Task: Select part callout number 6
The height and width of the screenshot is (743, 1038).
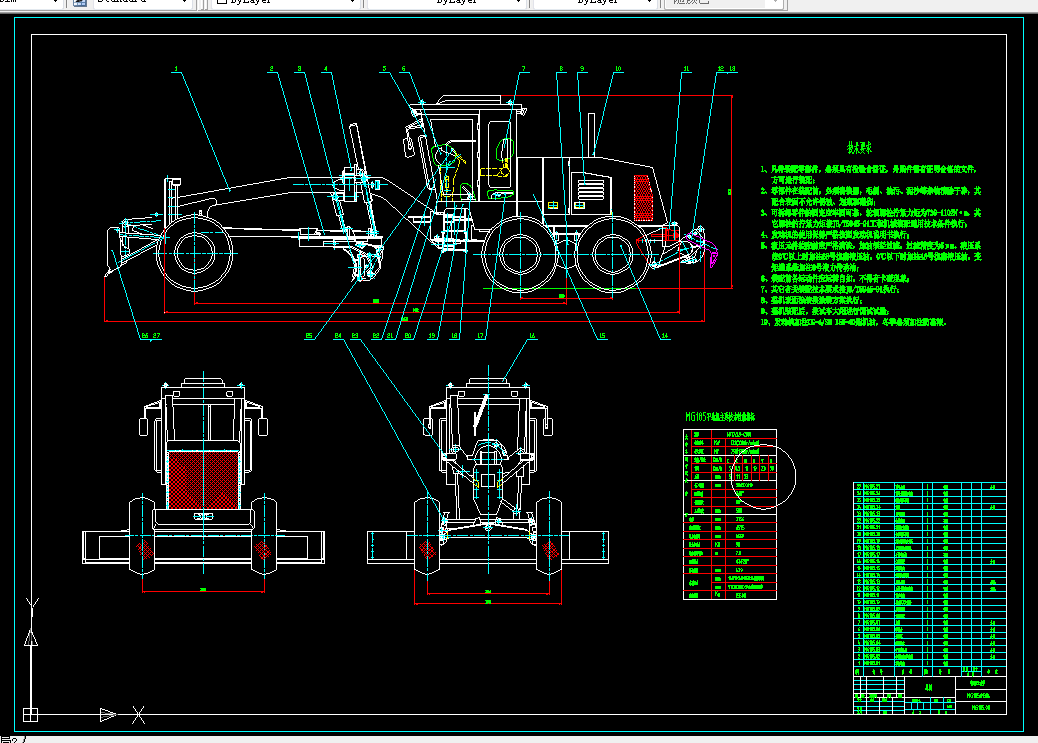Action: pos(403,69)
